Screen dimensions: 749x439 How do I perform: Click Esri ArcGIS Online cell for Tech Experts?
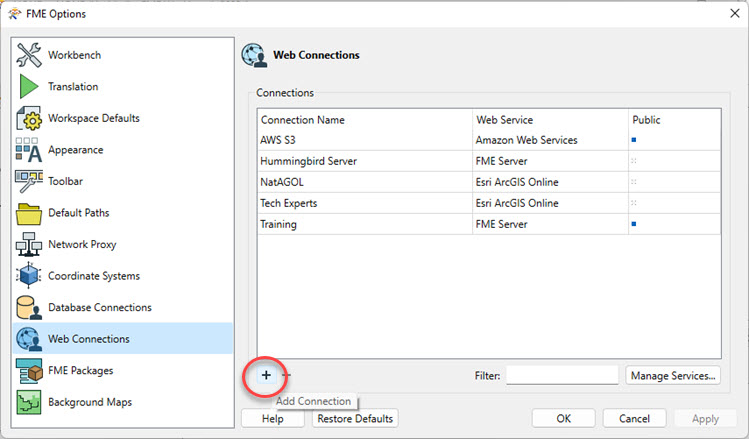(550, 203)
